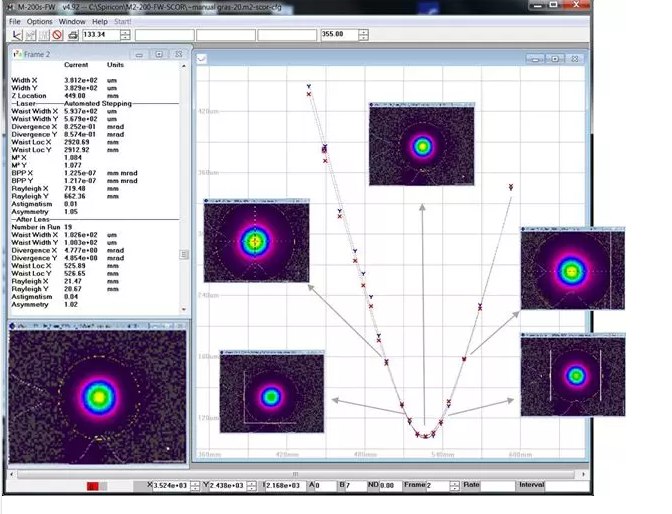Click the stepper beside the 355.00 field
The width and height of the screenshot is (672, 514).
point(363,34)
